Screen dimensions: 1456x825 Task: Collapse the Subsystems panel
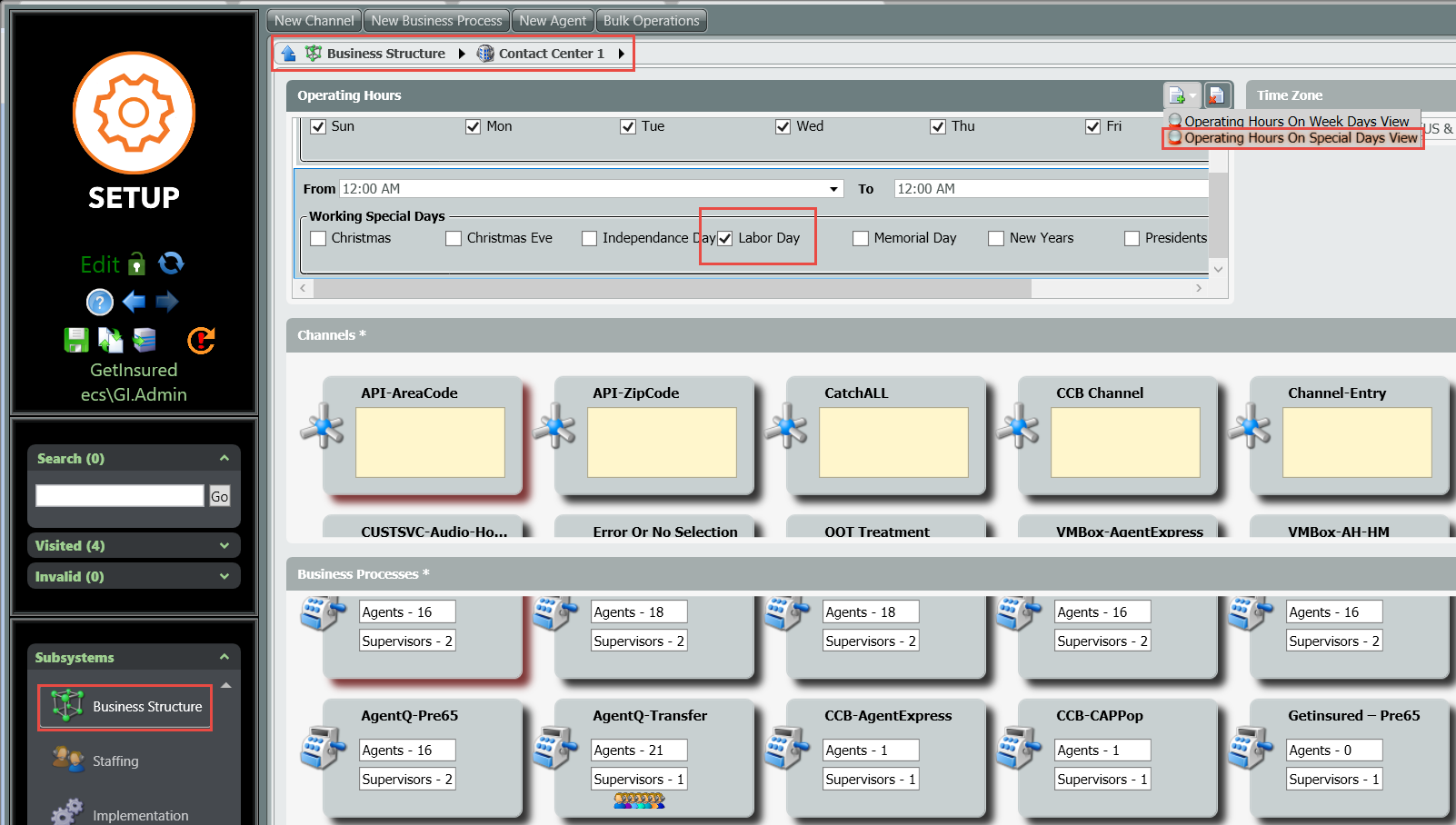click(x=224, y=657)
